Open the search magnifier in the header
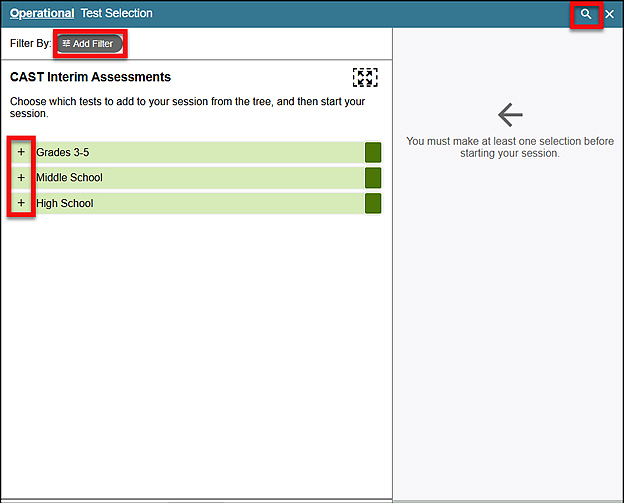This screenshot has width=624, height=503. [585, 14]
